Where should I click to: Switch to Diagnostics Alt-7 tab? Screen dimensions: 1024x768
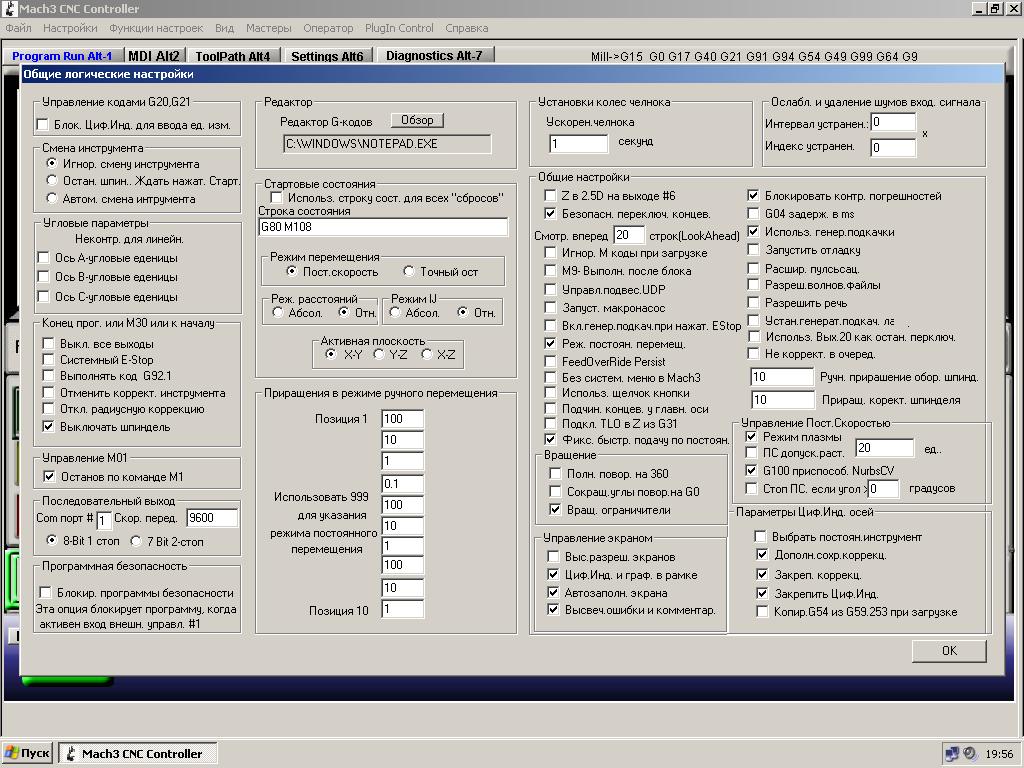tap(434, 55)
